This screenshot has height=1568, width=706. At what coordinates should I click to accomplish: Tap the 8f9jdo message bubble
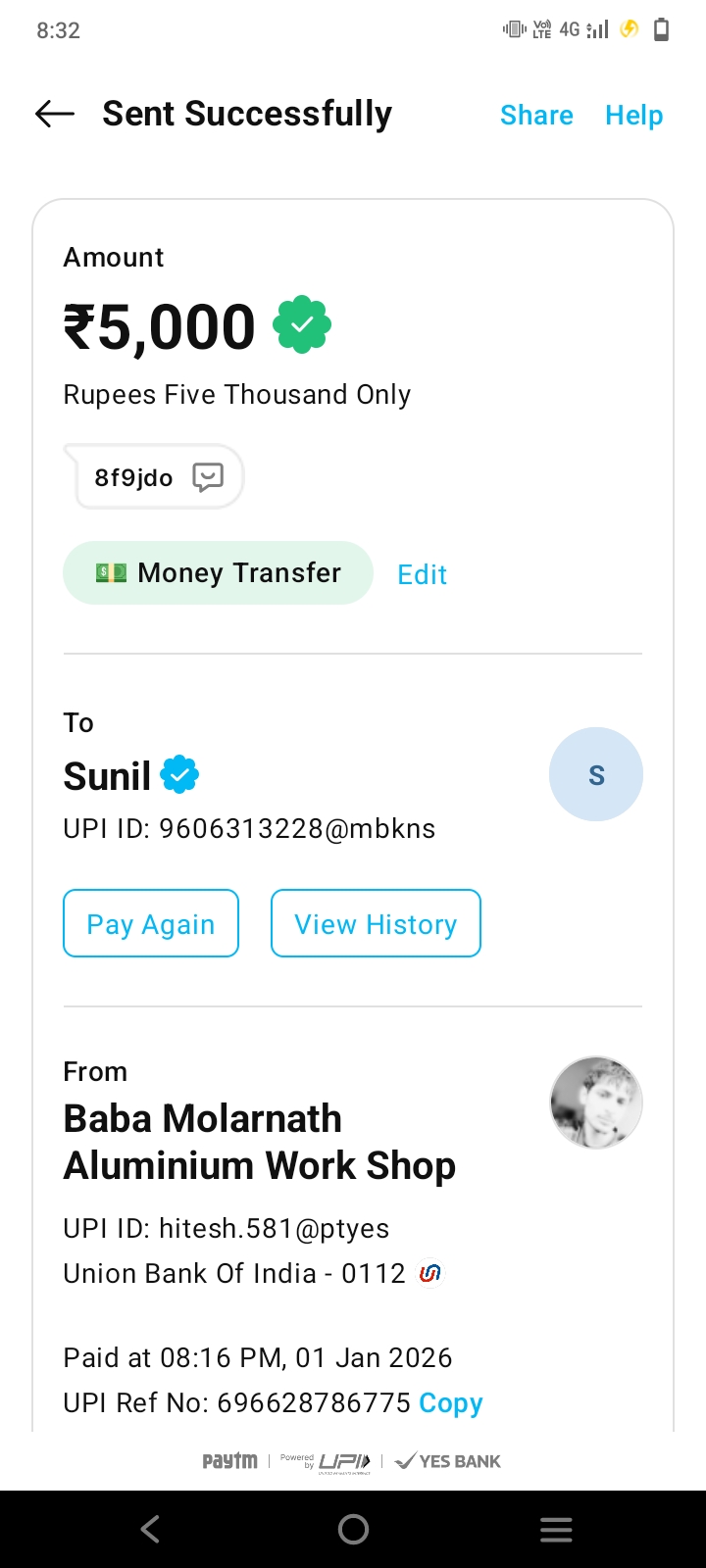[134, 477]
